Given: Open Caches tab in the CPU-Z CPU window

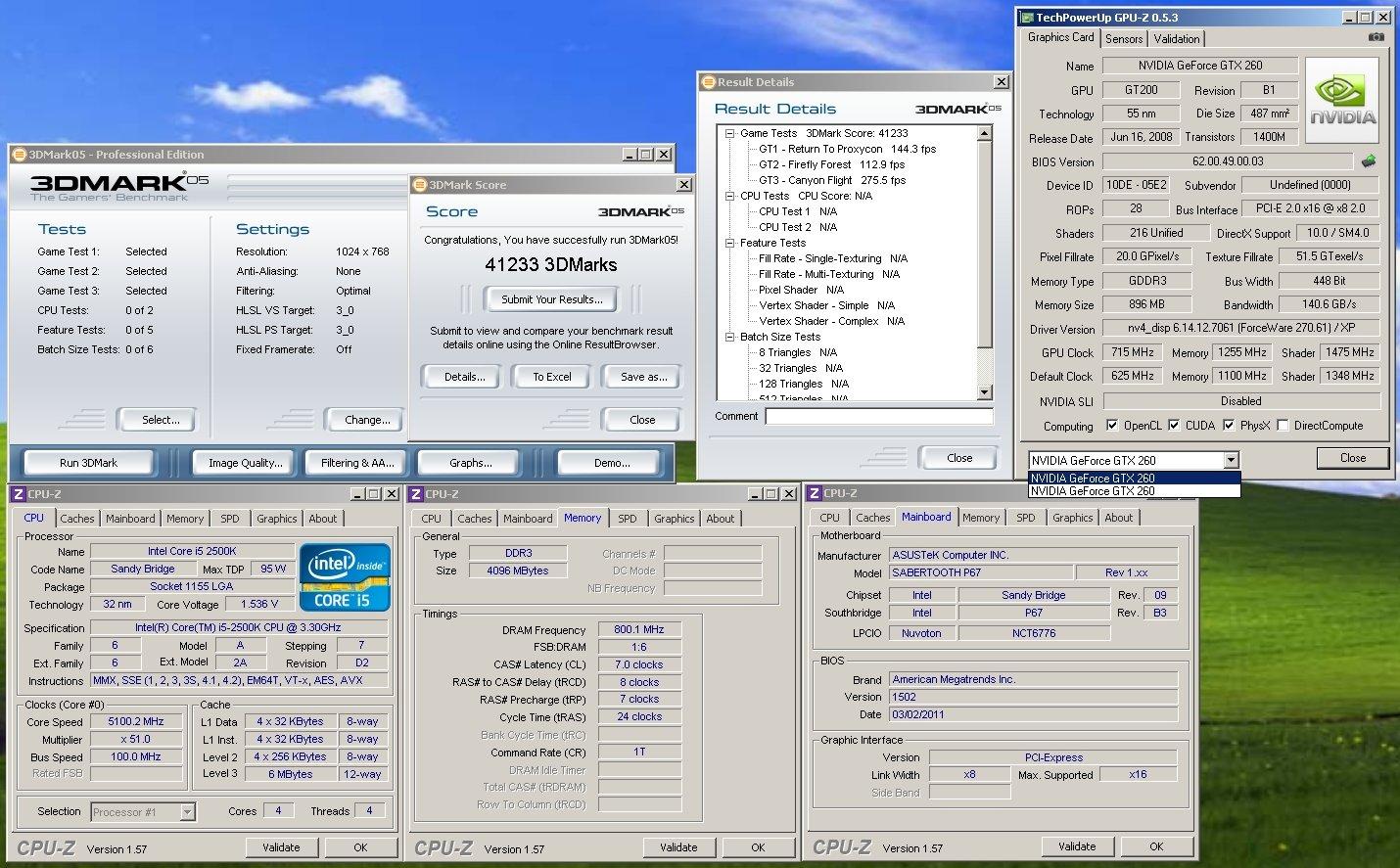Looking at the screenshot, I should 77,519.
